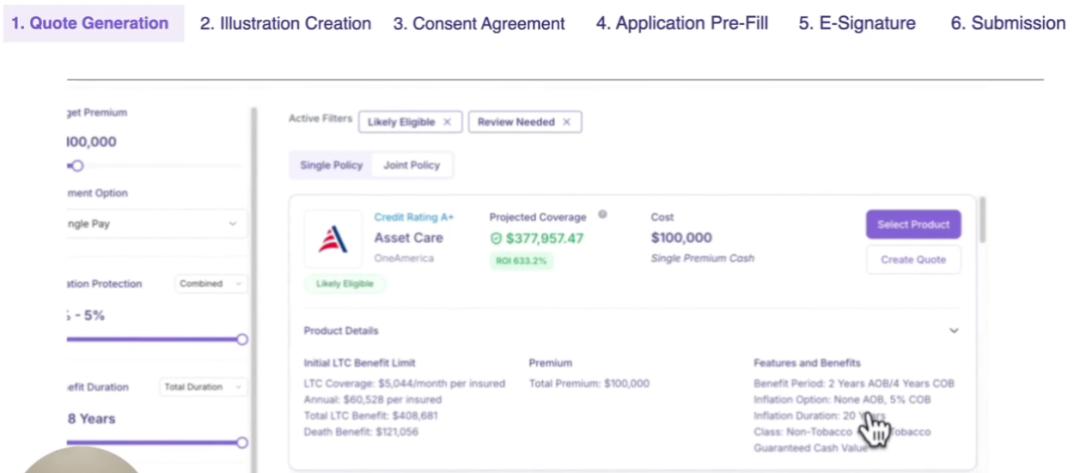Click the benefit duration slider handle
The width and height of the screenshot is (1080, 473).
point(242,442)
